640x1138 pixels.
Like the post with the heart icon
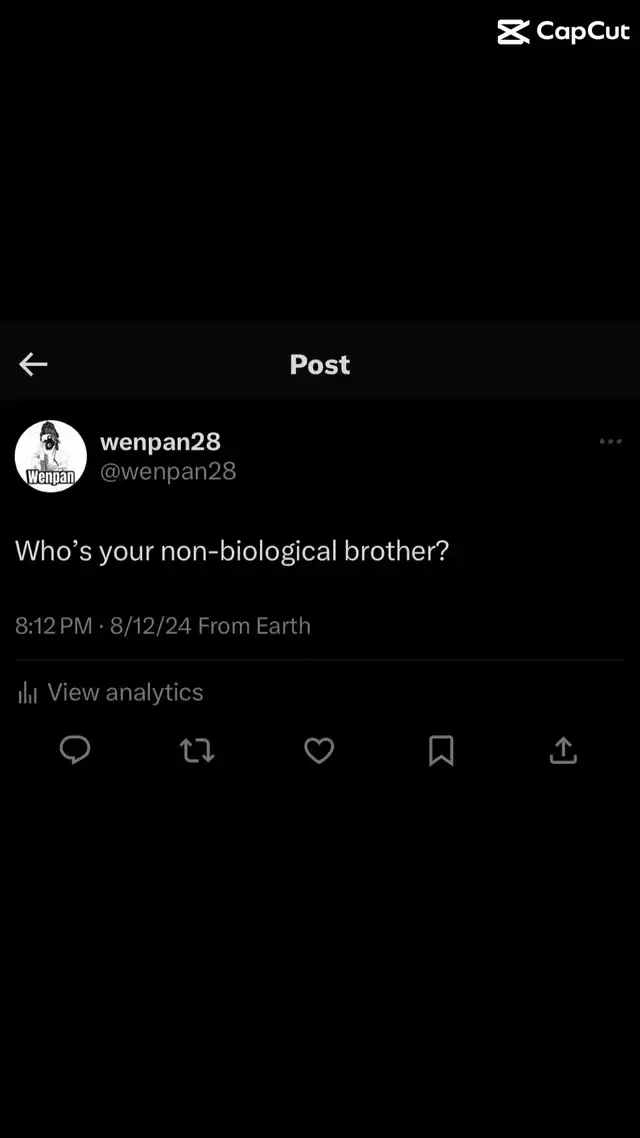tap(319, 750)
